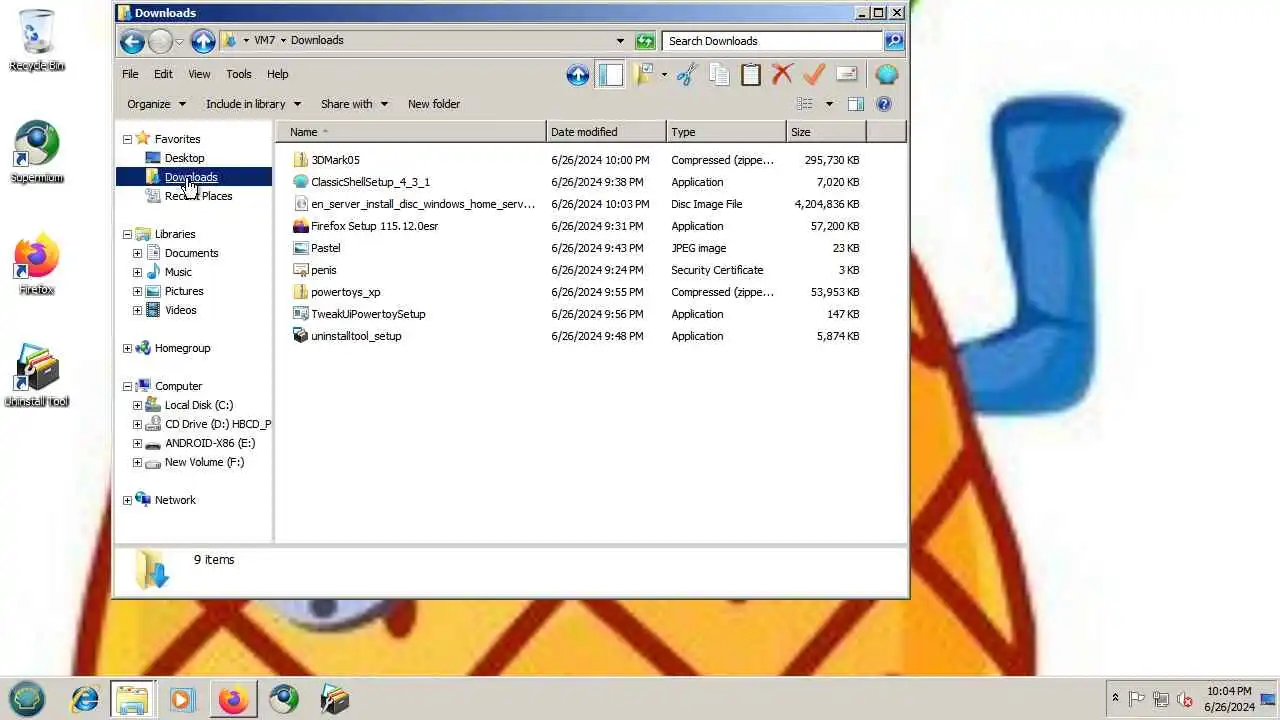Screen dimensions: 1280x720
Task: Click the muted volume tray icon
Action: (1185, 699)
